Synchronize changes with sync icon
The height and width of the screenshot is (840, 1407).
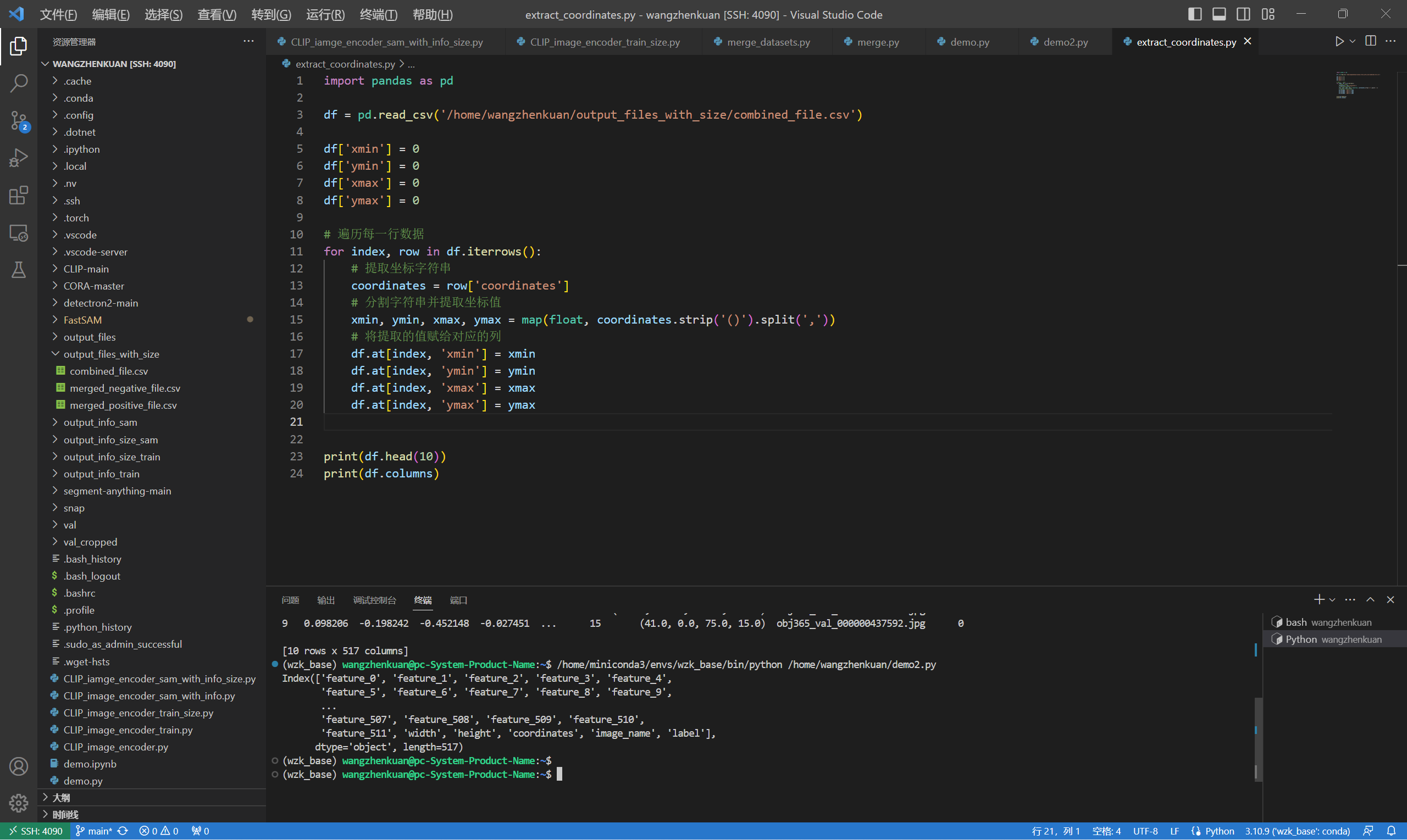(x=123, y=831)
